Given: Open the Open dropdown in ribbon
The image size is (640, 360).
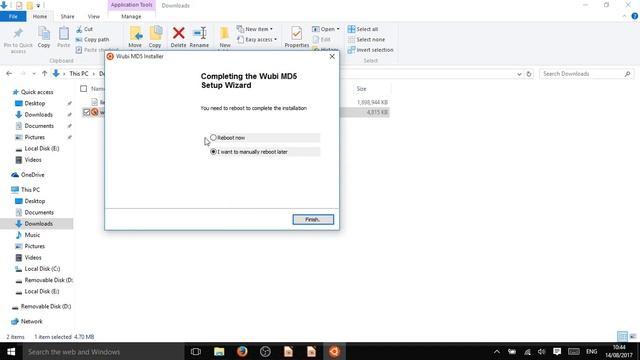Looking at the screenshot, I should 326,29.
